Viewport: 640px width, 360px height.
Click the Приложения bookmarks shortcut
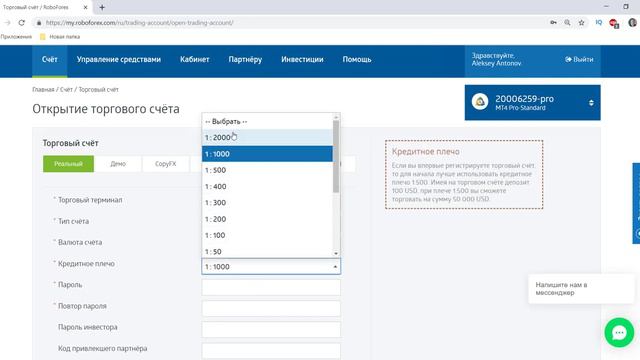(16, 37)
